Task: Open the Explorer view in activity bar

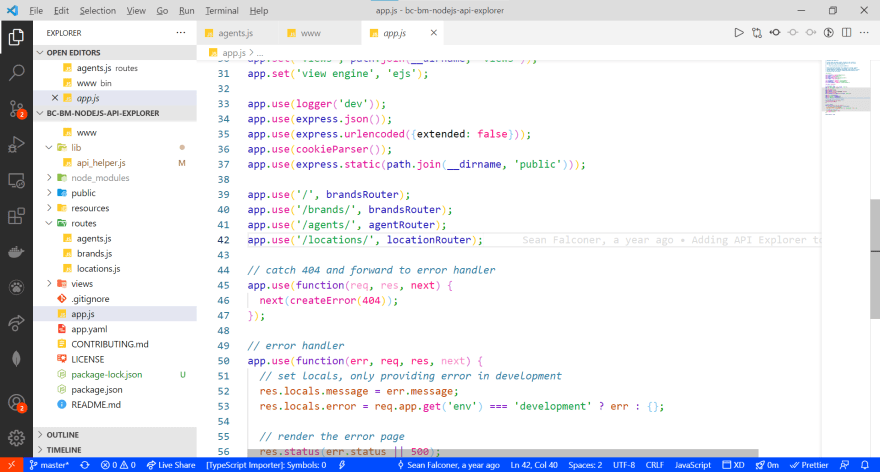Action: pos(16,37)
